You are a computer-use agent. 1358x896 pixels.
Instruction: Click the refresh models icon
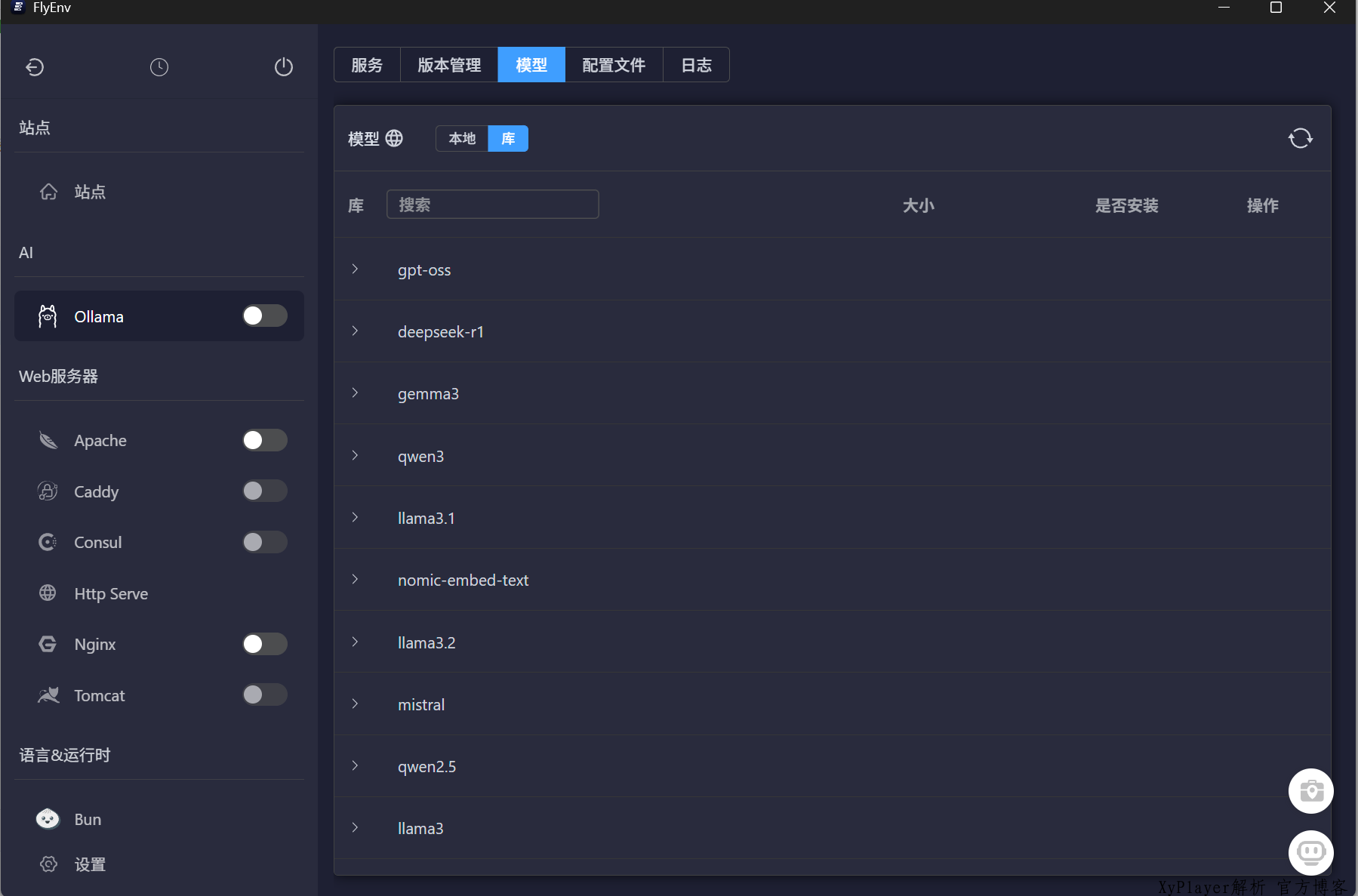point(1300,138)
